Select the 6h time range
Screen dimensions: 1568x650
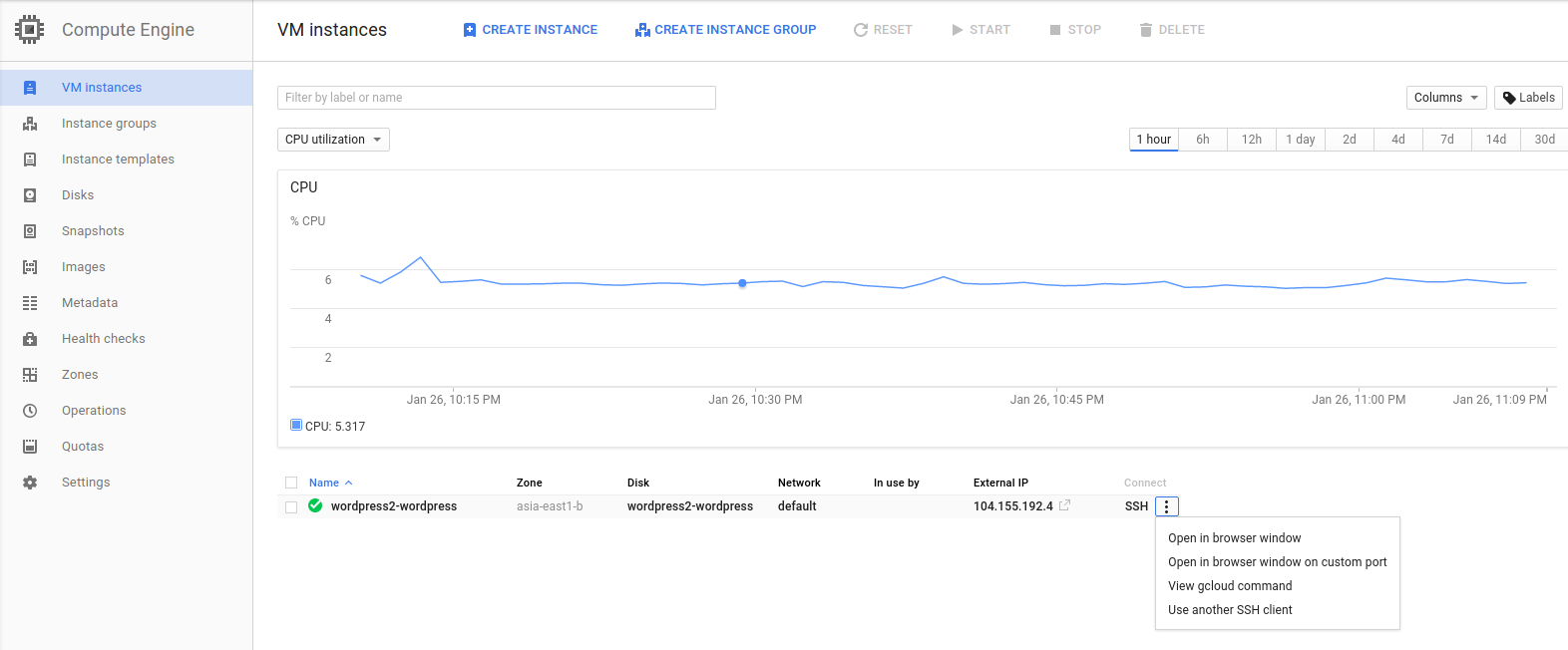pos(1203,140)
